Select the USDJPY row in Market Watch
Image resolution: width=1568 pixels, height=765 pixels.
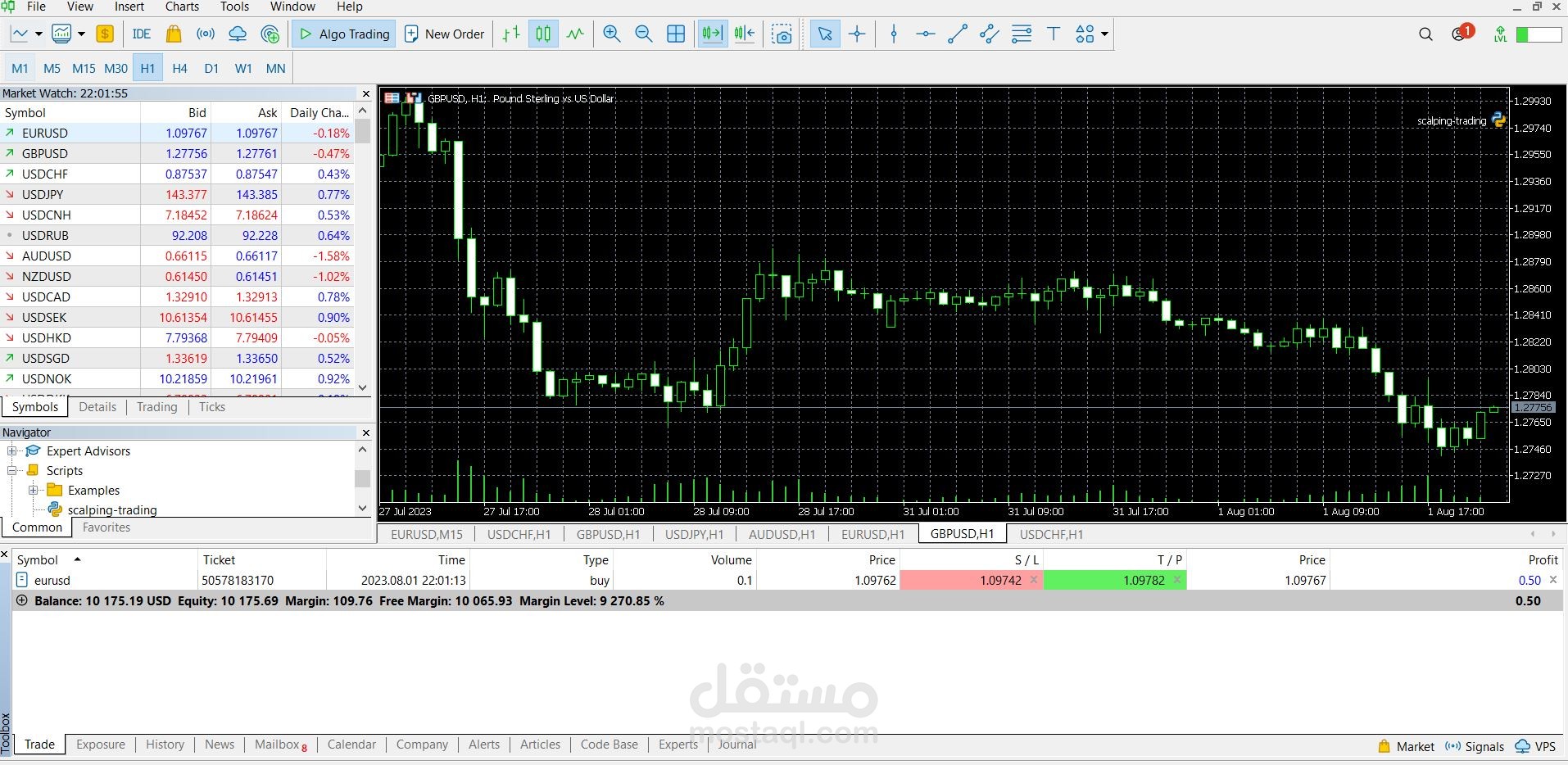click(177, 195)
